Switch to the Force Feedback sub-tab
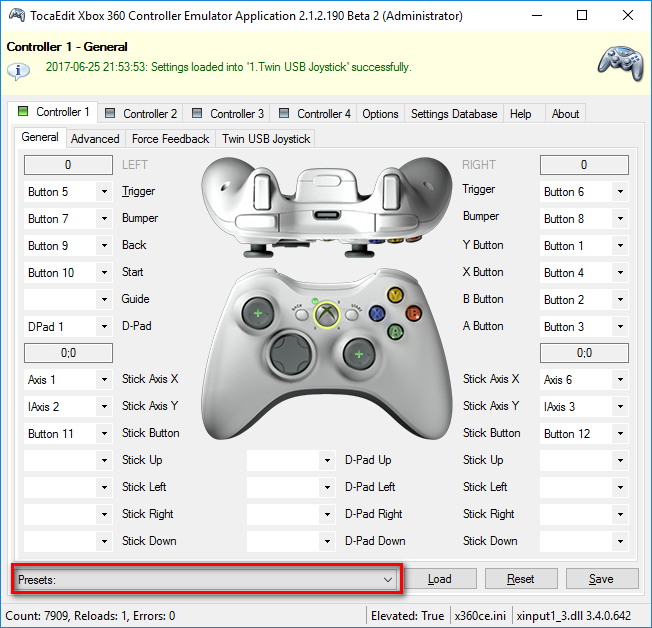 (170, 138)
